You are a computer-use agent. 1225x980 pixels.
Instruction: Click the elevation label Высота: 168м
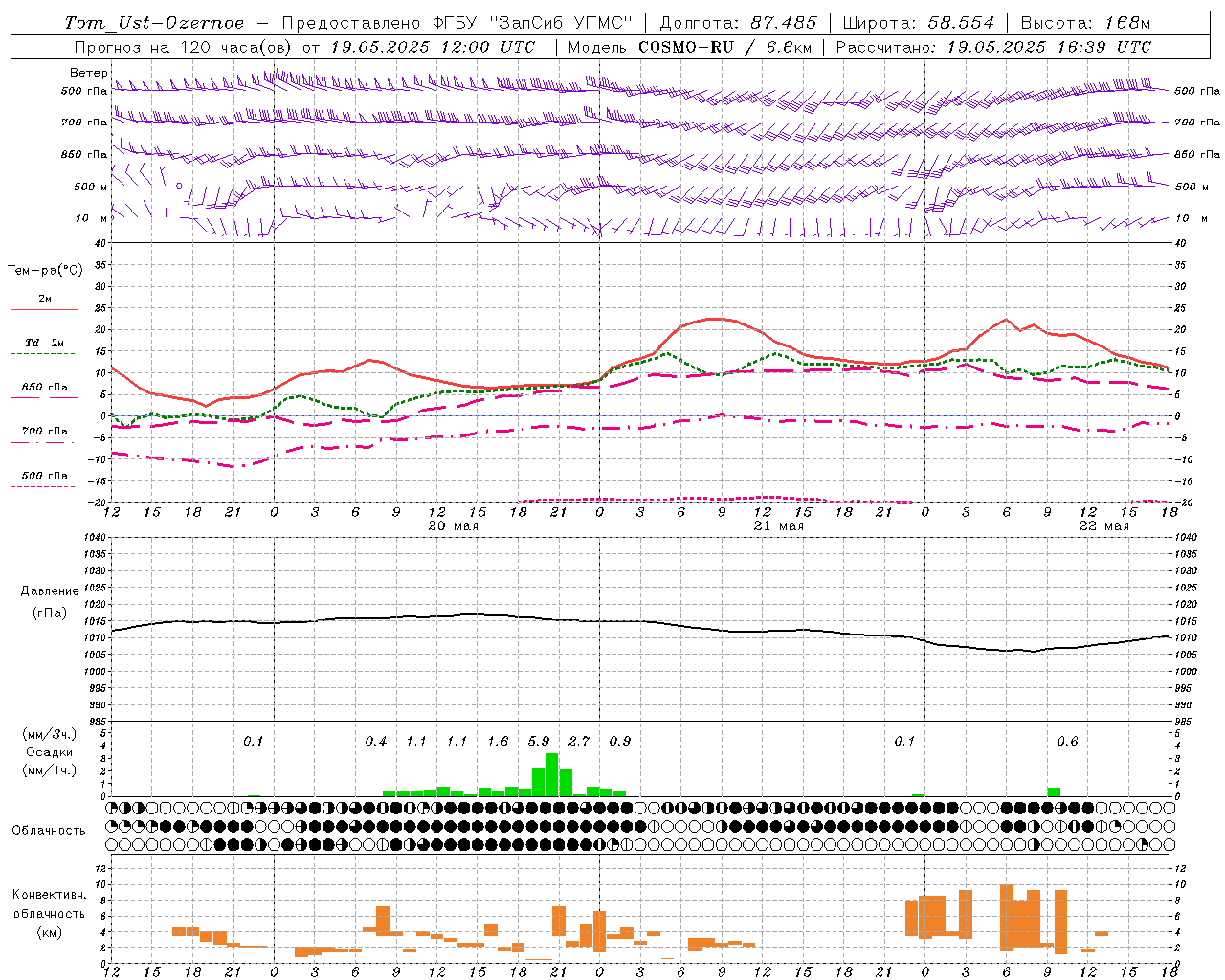coord(1085,23)
